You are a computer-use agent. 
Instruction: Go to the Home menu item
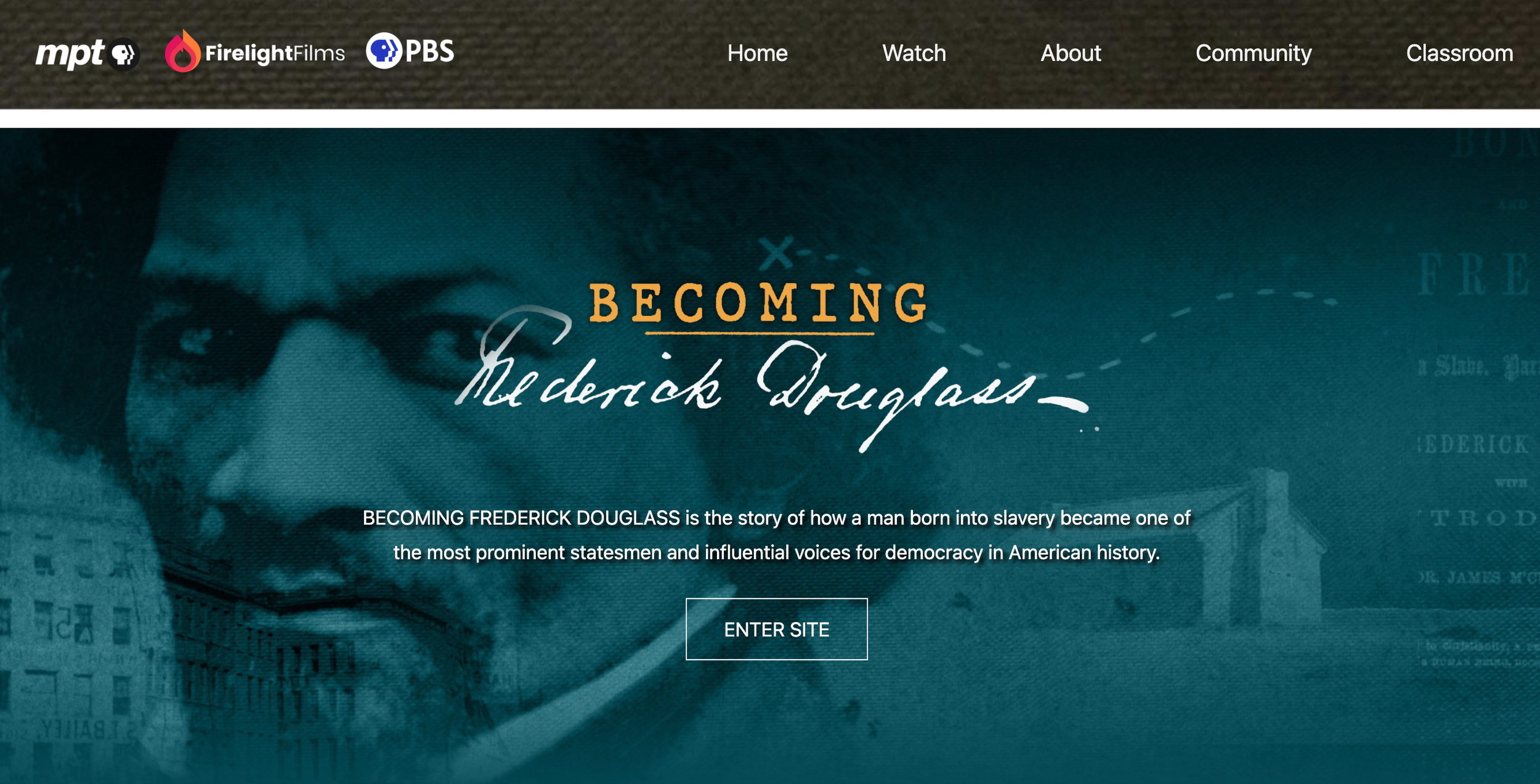coord(757,54)
